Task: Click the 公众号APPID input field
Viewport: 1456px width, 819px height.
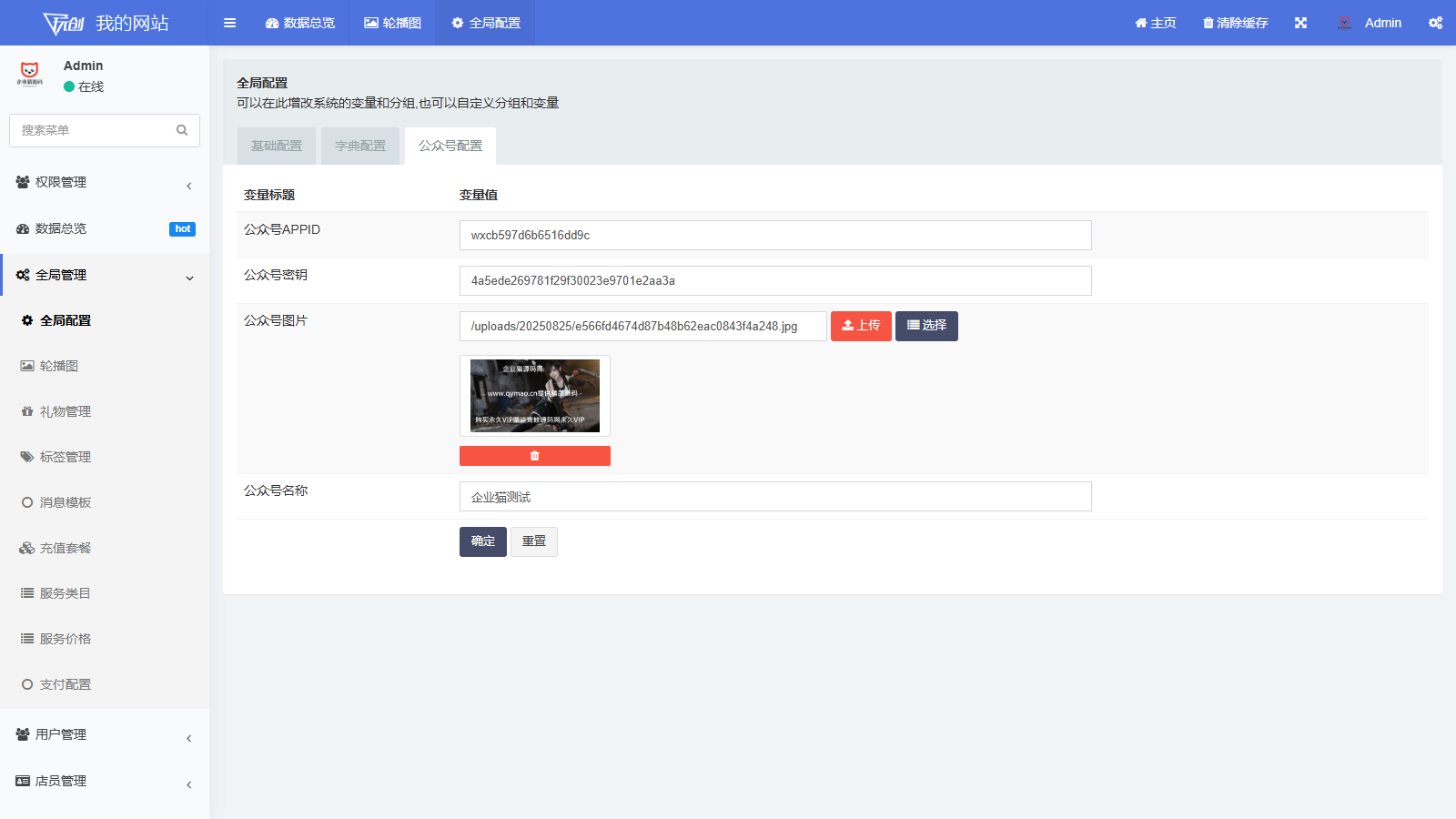Action: (x=774, y=235)
